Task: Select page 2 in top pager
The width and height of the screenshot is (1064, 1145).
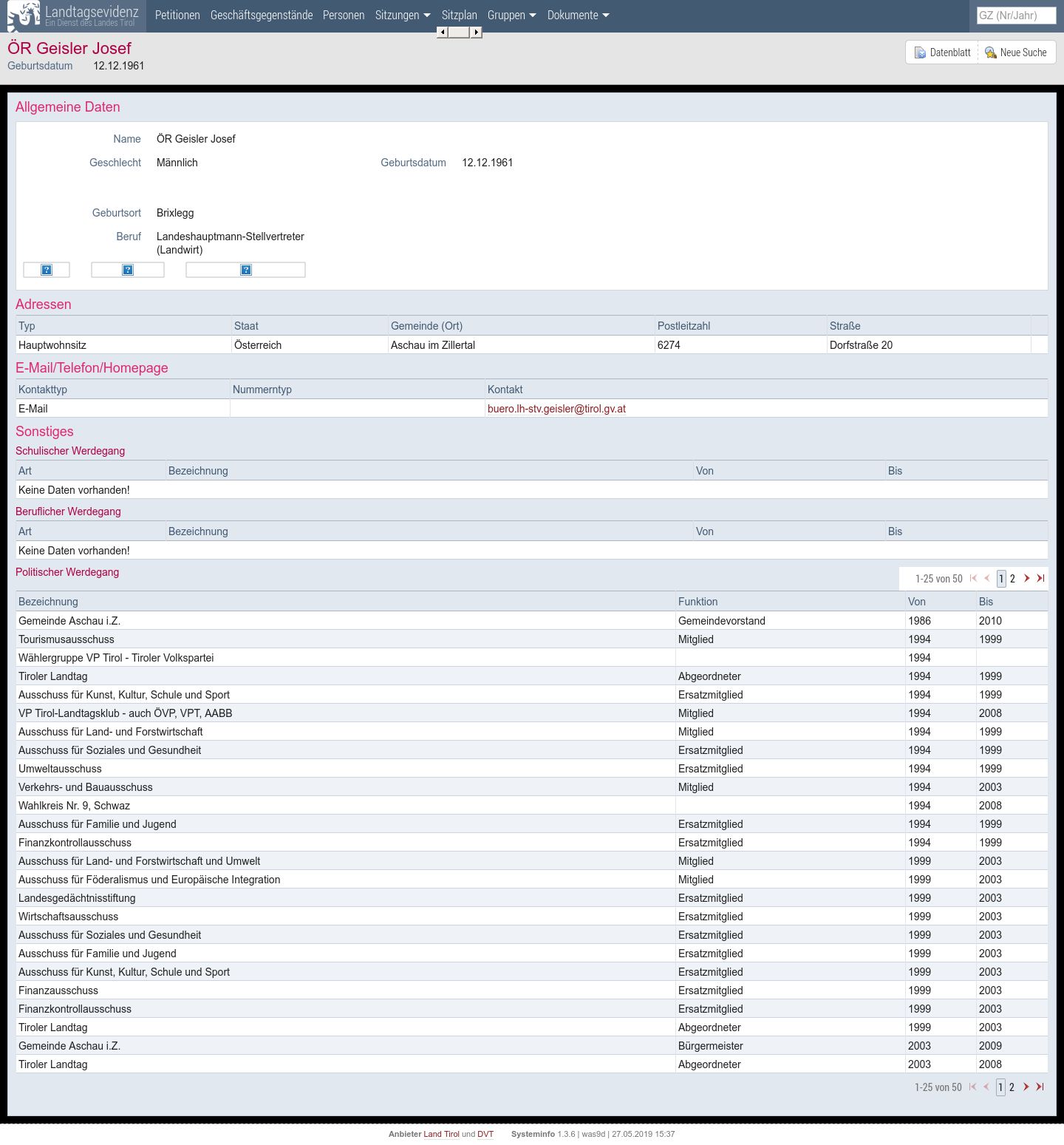Action: click(1012, 579)
